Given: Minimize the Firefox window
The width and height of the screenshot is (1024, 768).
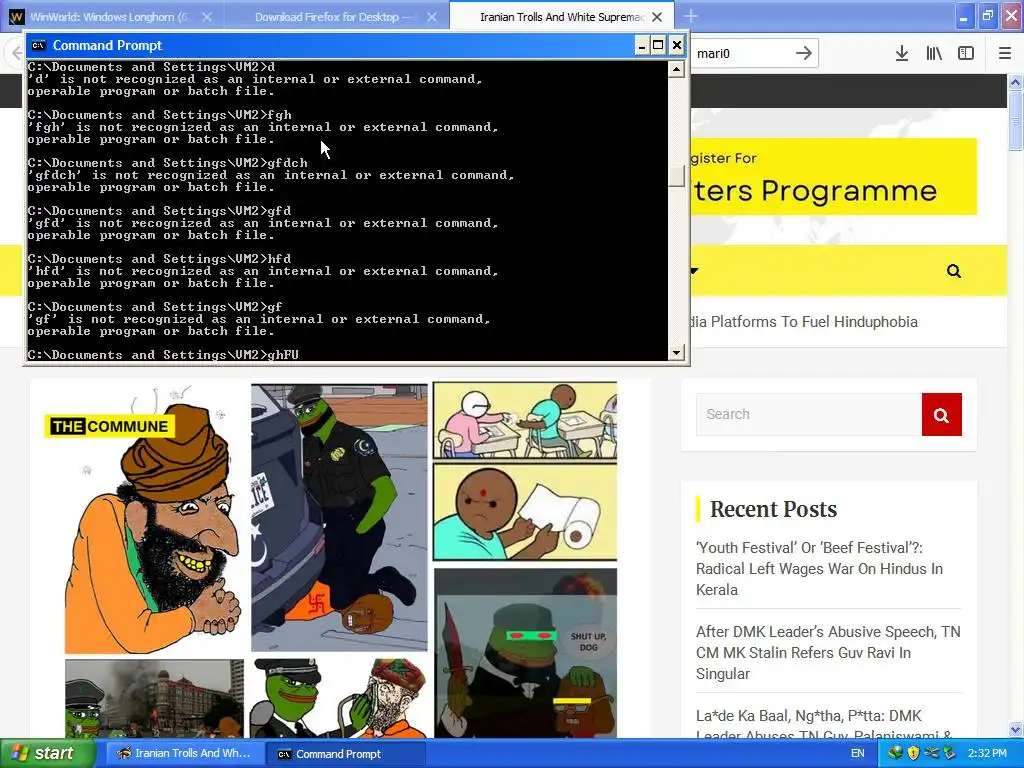Looking at the screenshot, I should tap(963, 17).
